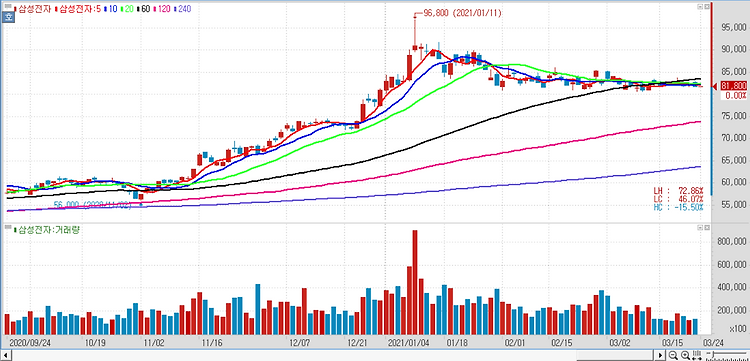Click the 200,000 volume axis label

pyautogui.click(x=731, y=311)
